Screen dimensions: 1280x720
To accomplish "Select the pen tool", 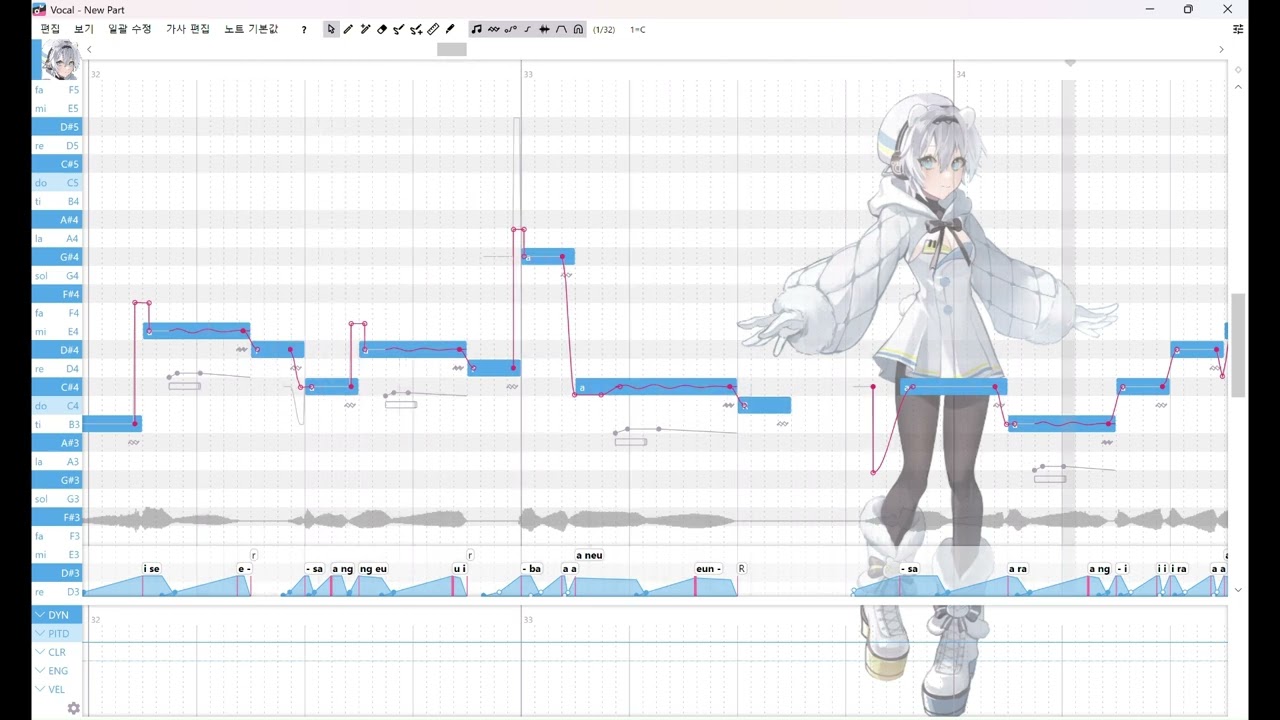I will (348, 29).
